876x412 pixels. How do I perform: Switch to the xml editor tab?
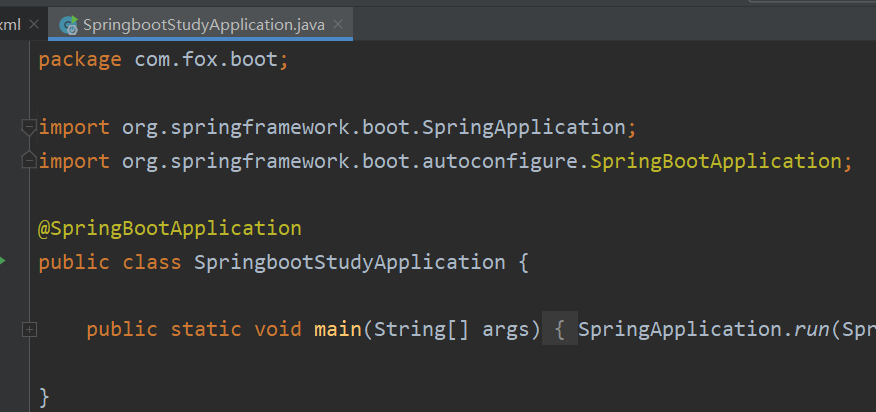10,25
